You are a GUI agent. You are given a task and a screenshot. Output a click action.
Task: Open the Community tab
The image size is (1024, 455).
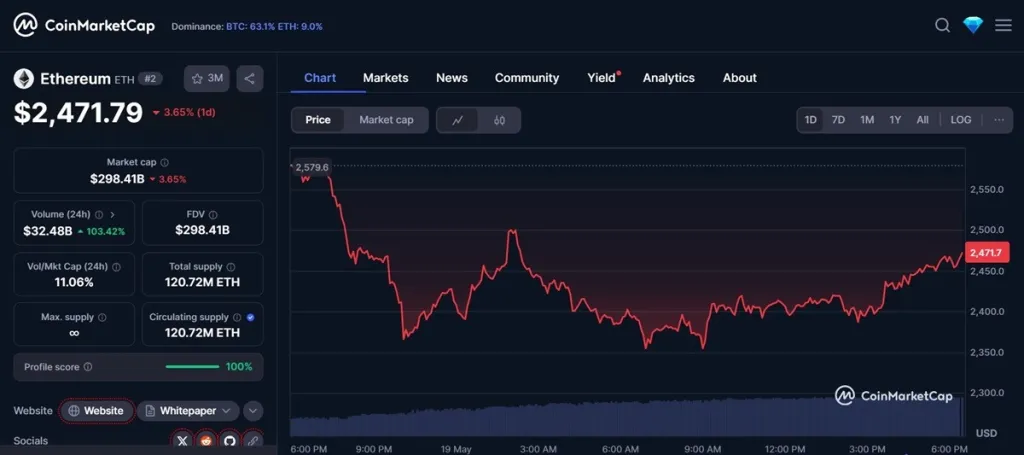click(x=527, y=78)
